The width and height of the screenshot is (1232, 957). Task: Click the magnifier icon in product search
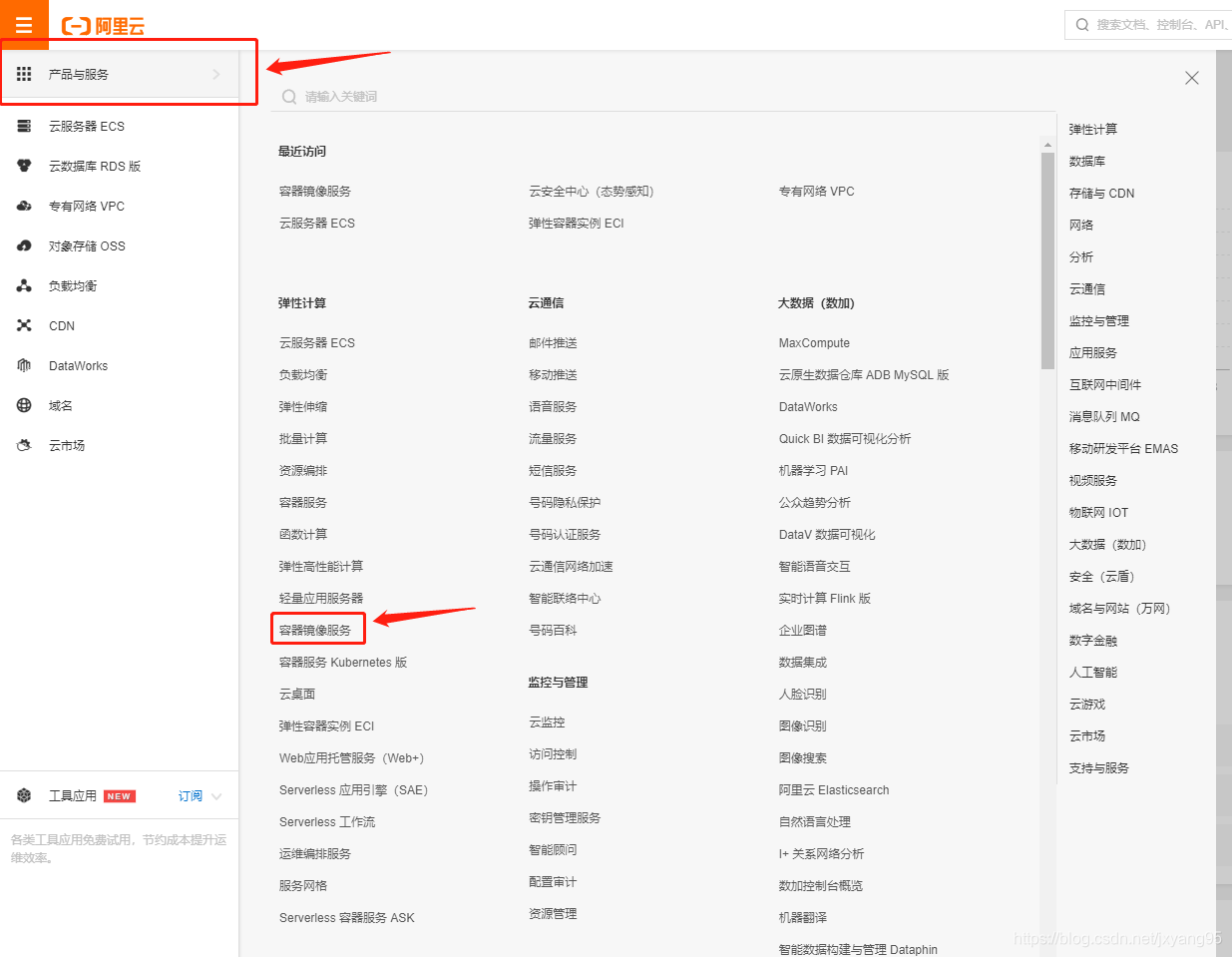click(x=289, y=97)
